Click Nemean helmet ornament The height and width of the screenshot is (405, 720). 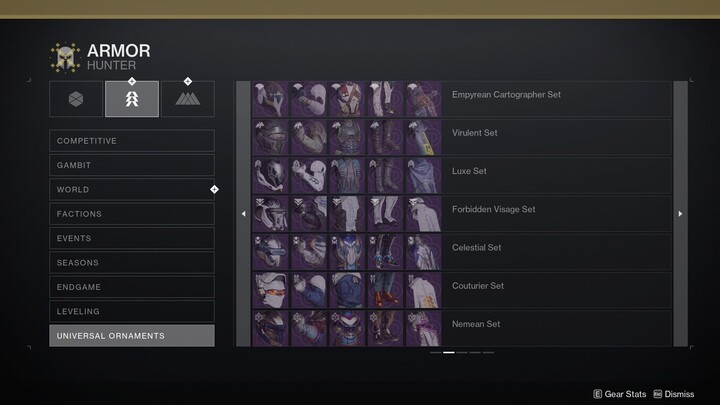point(271,328)
